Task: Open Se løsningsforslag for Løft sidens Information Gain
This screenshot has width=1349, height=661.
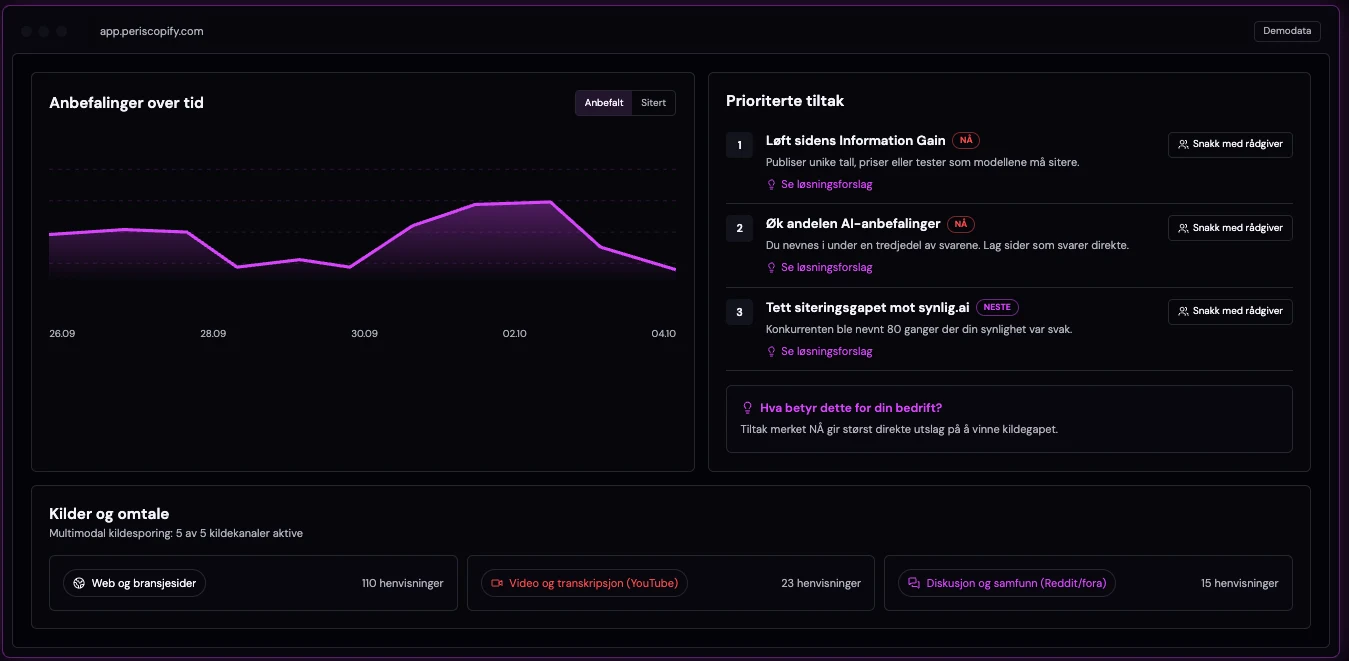Action: (x=819, y=184)
